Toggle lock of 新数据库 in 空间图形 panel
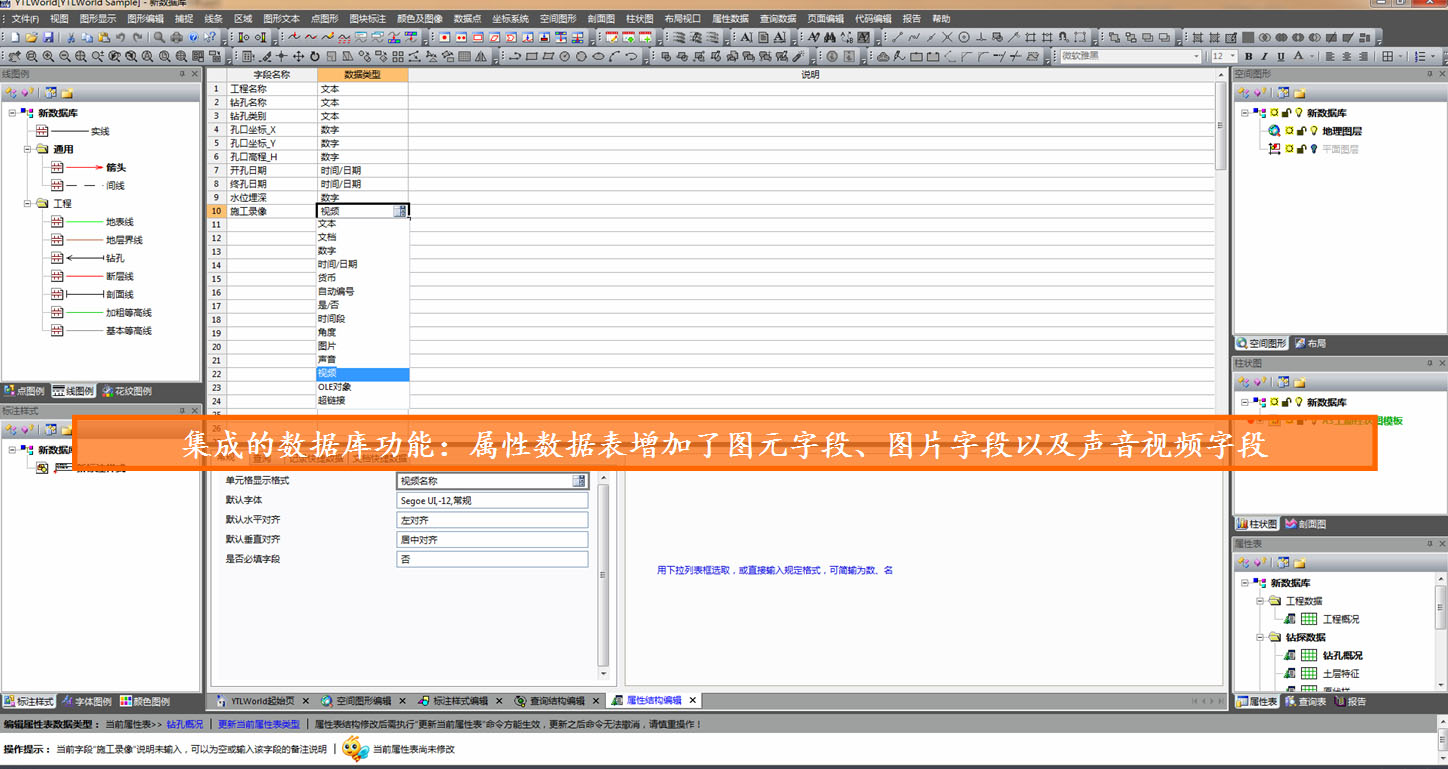 pyautogui.click(x=1286, y=113)
